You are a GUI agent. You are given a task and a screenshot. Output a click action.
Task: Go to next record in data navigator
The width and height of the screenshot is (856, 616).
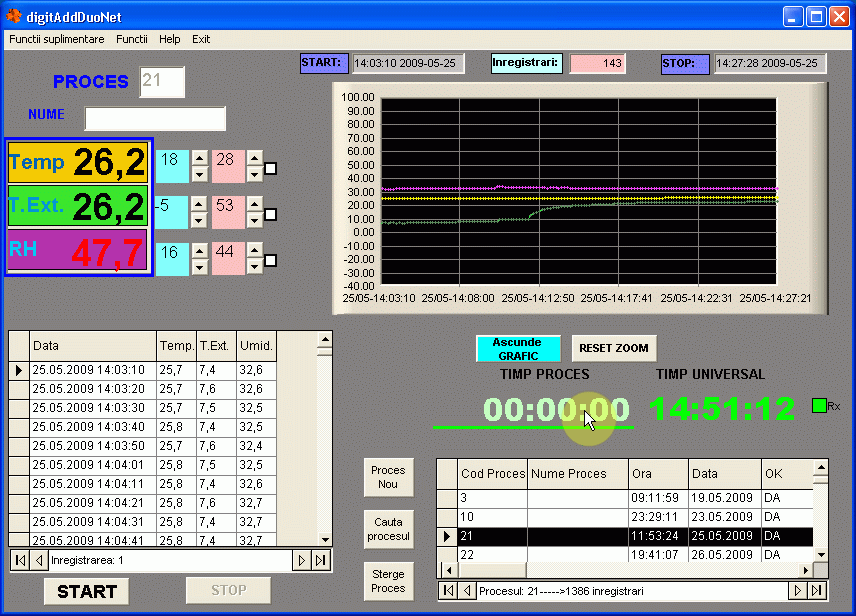pyautogui.click(x=301, y=561)
